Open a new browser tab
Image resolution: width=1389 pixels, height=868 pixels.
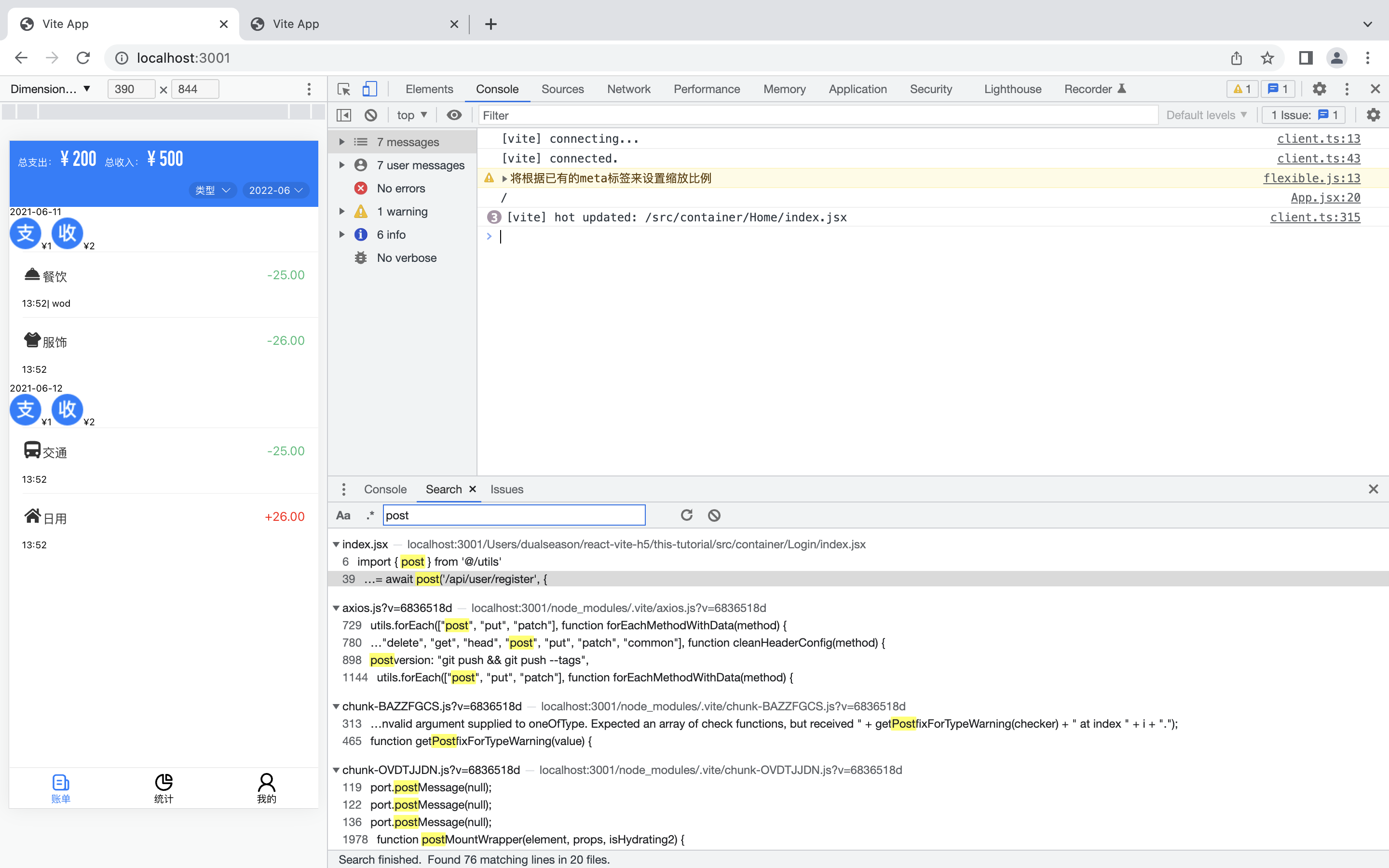coord(490,24)
